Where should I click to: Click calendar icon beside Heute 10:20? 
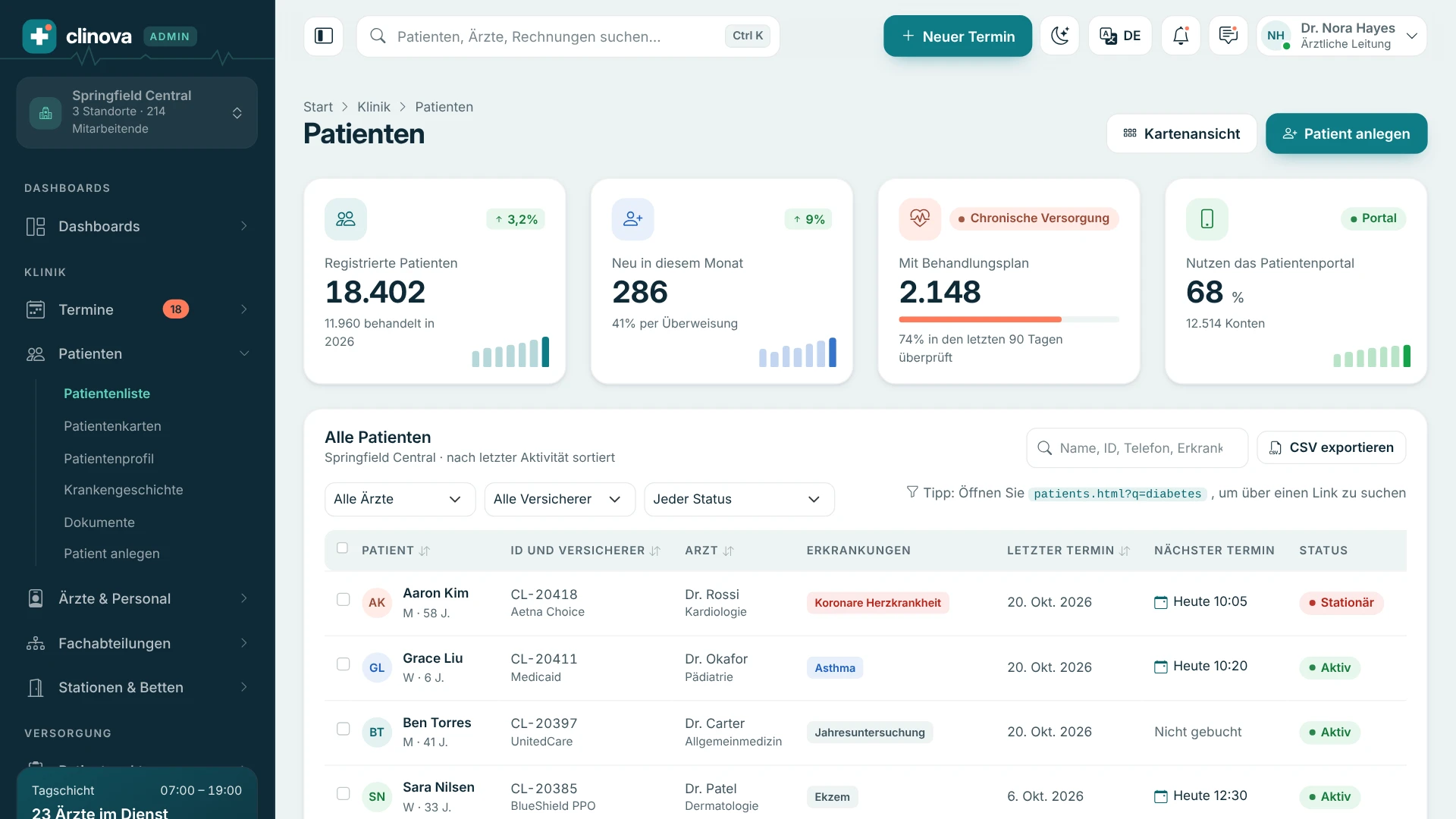click(x=1161, y=667)
